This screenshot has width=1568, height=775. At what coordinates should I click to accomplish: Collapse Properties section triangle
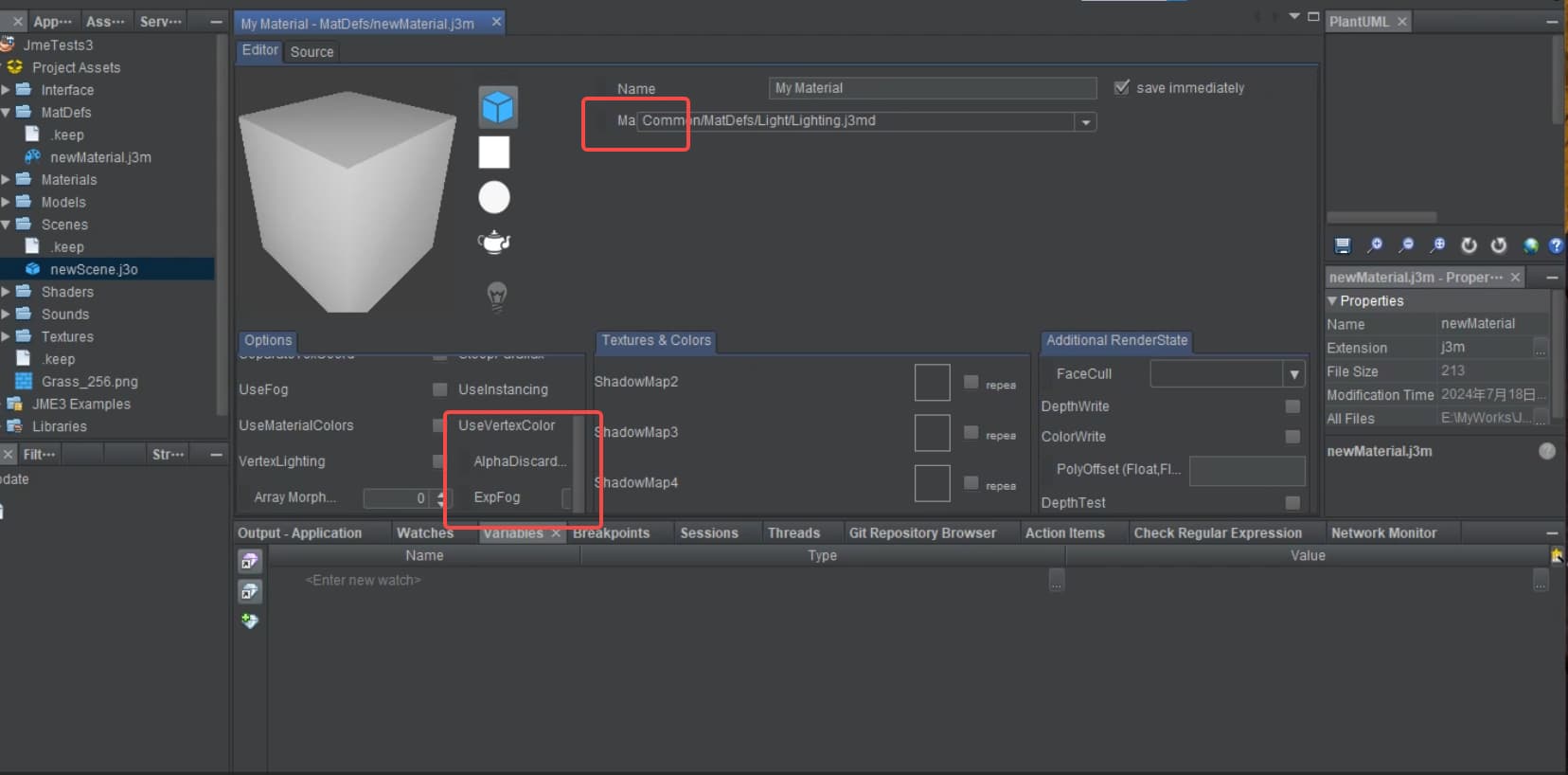coord(1332,300)
